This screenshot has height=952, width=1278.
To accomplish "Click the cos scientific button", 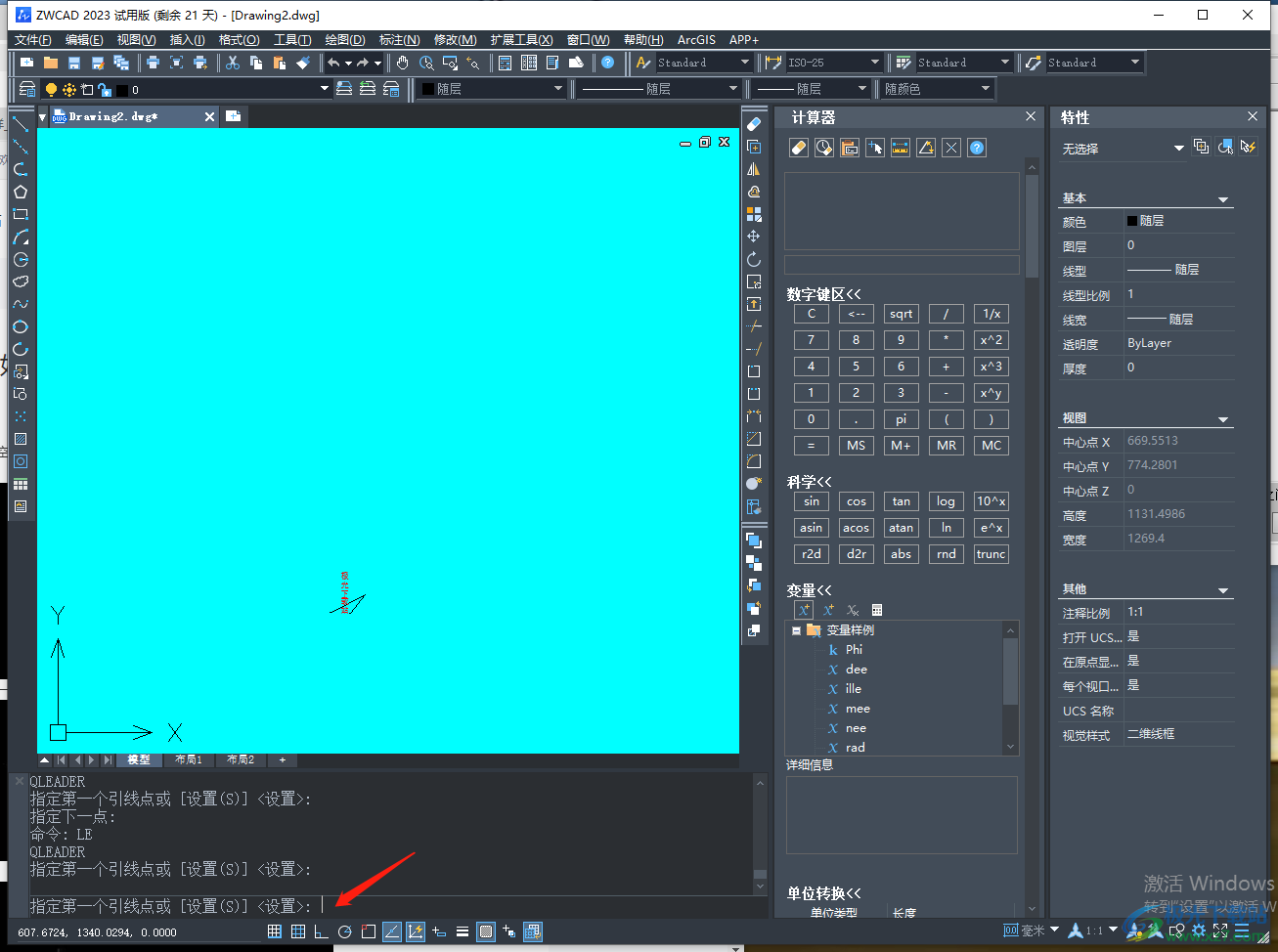I will 856,501.
